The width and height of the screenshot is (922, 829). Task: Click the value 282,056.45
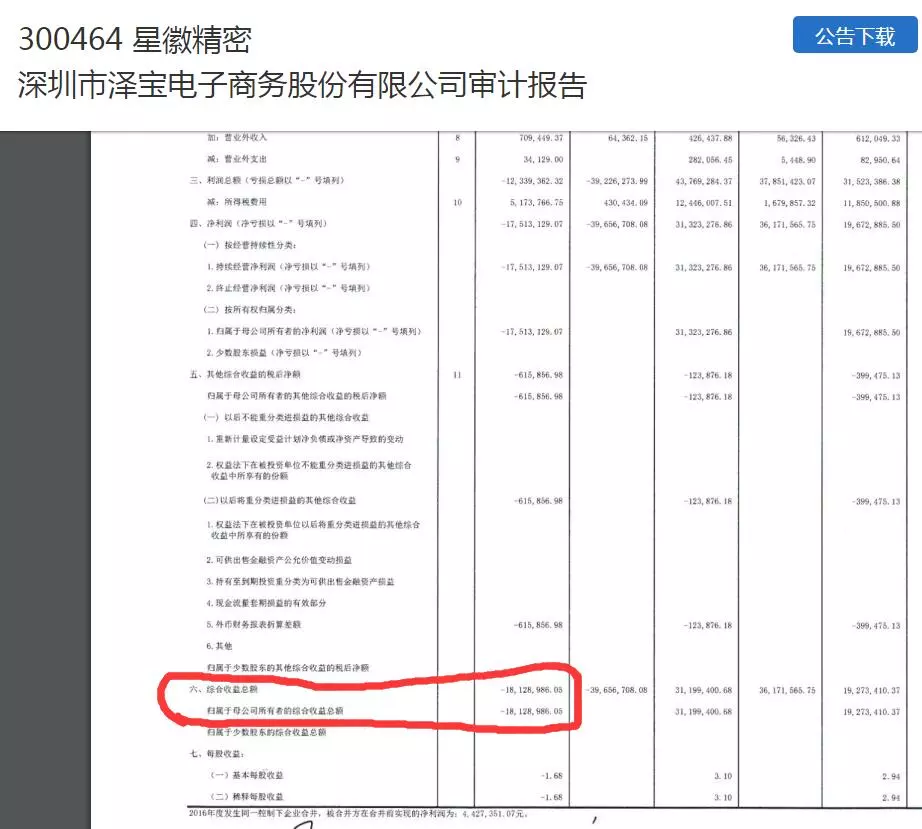(710, 160)
